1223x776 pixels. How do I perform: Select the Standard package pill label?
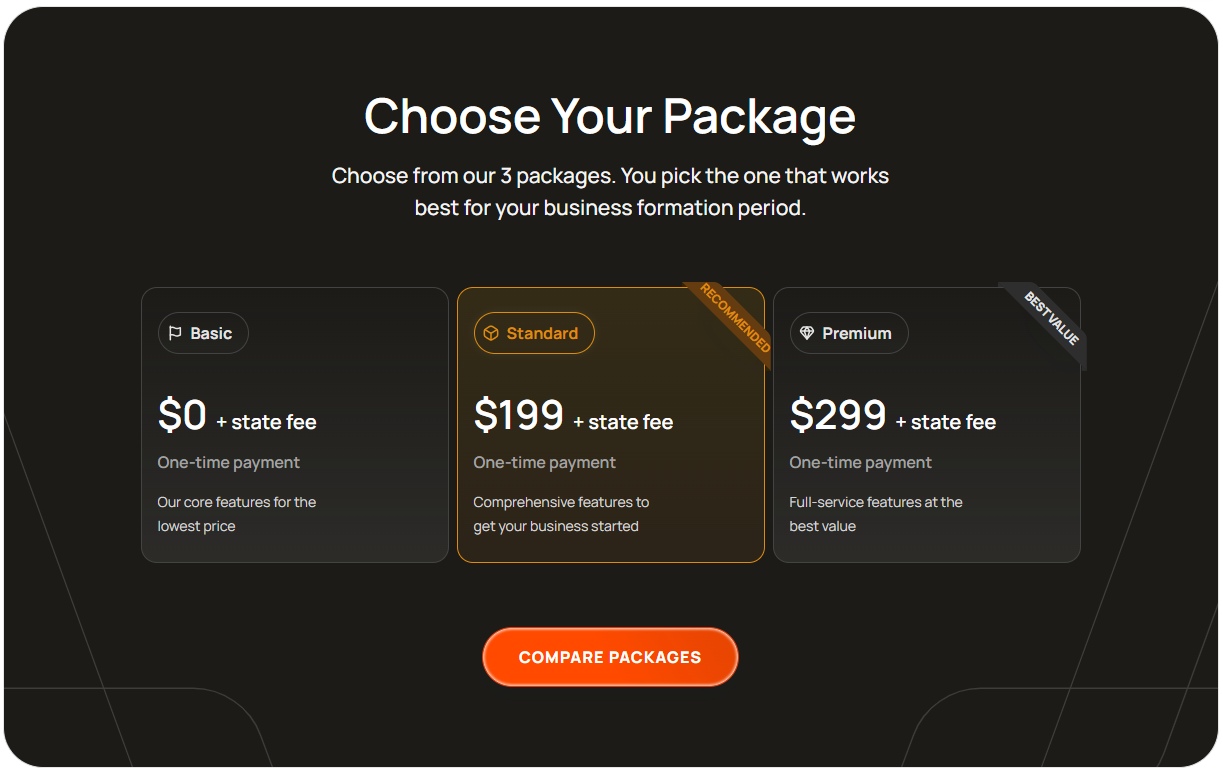(x=534, y=334)
